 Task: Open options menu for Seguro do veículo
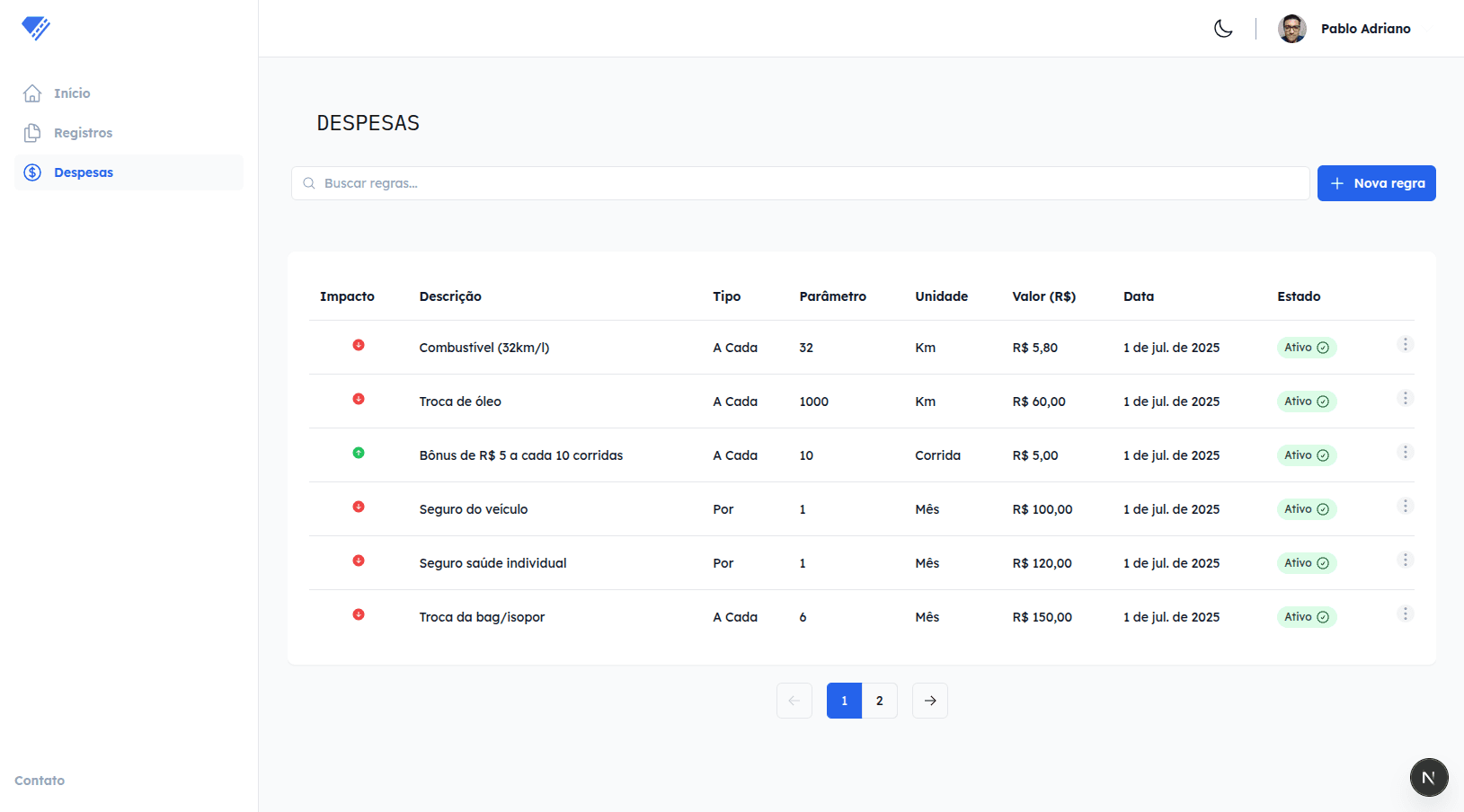pos(1406,507)
